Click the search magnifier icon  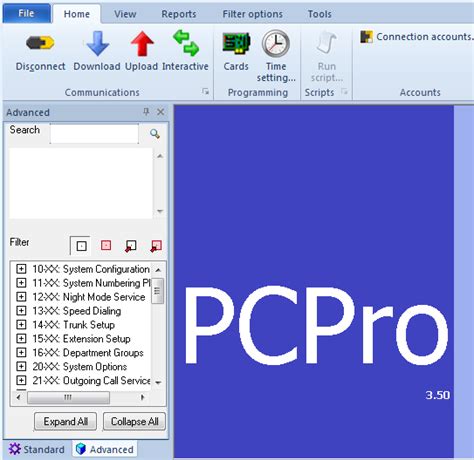point(154,134)
